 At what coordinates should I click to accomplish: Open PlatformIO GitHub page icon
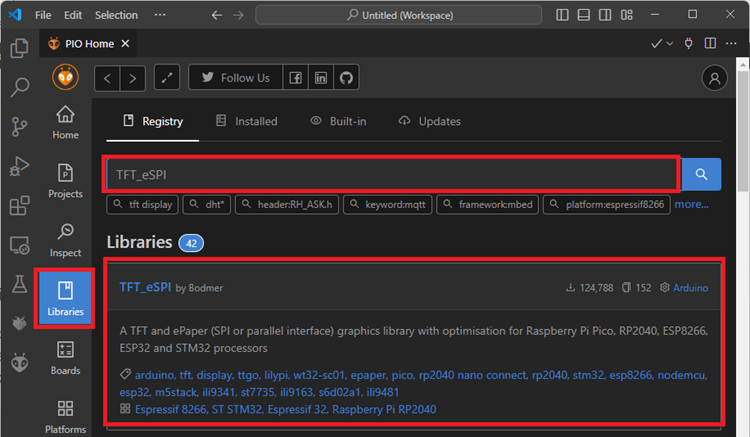coord(346,77)
